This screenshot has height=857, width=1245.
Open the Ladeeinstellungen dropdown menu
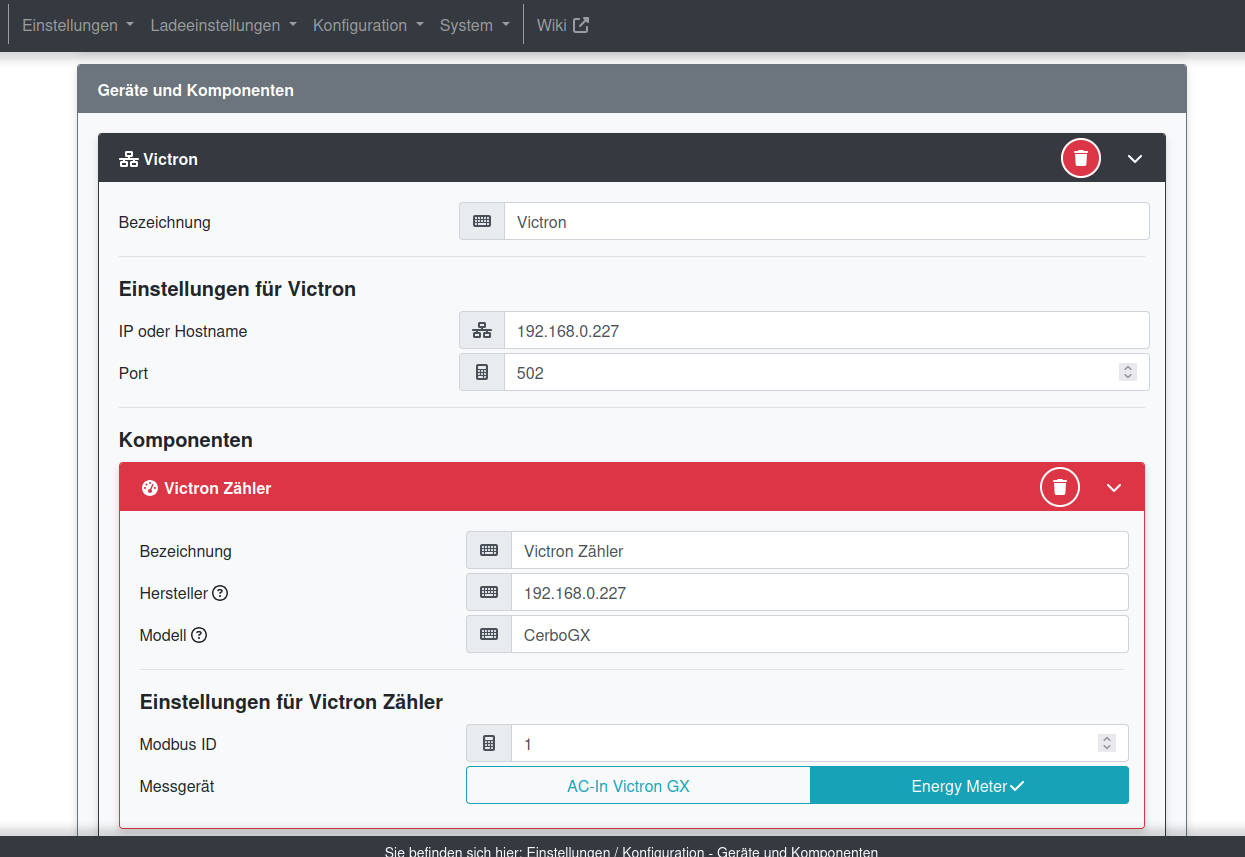(224, 25)
